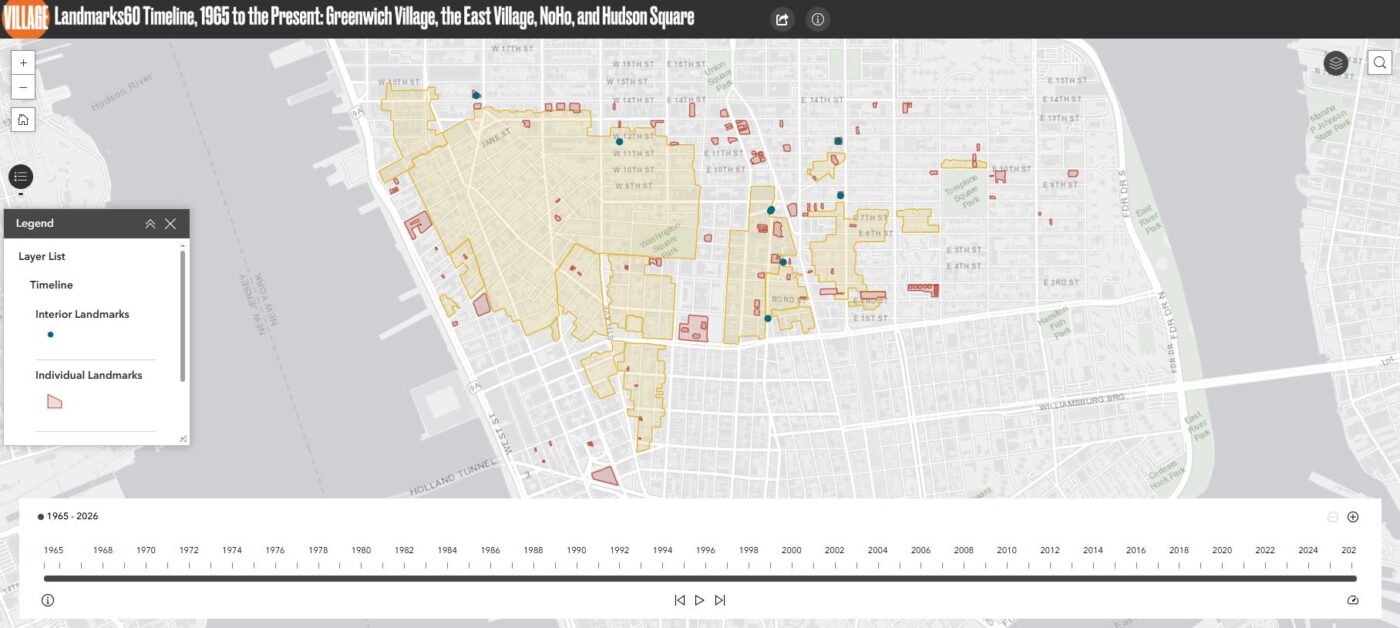This screenshot has width=1400, height=628.
Task: Show timeline info at bottom left
Action: 47,600
